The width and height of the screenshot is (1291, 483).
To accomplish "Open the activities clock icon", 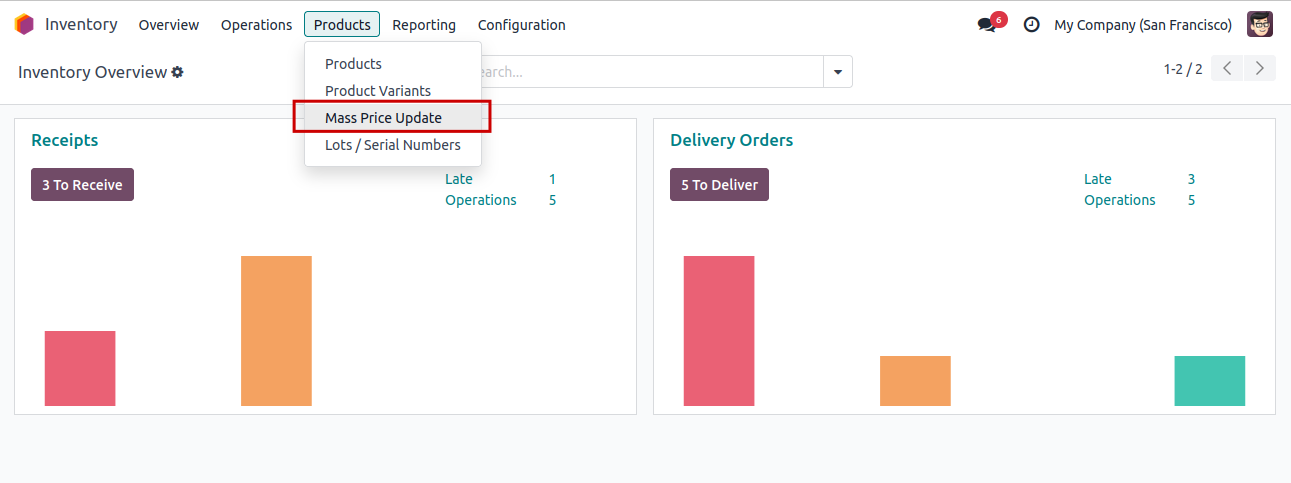I will (1031, 25).
